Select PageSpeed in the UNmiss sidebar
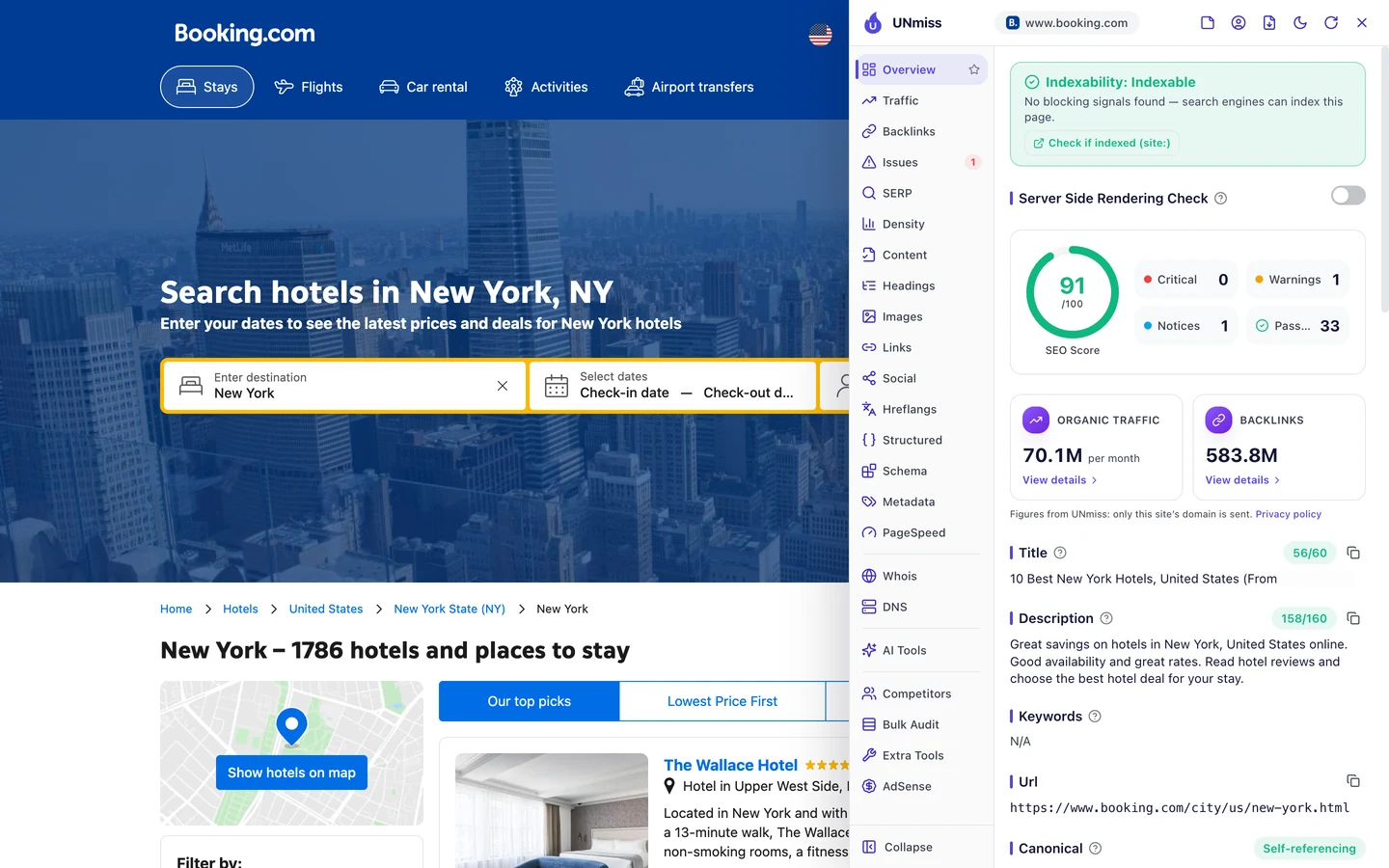Image resolution: width=1389 pixels, height=868 pixels. [921, 532]
